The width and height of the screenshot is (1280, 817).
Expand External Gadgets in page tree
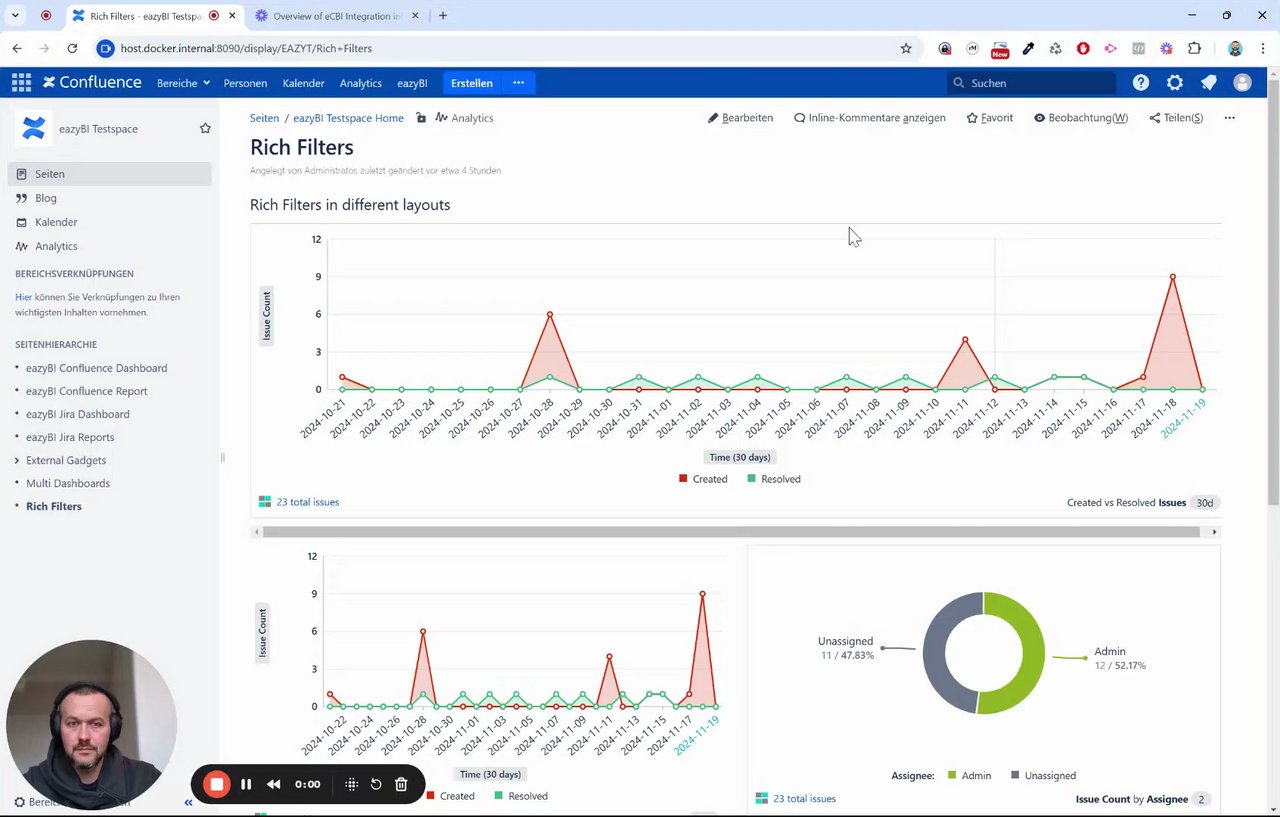[x=16, y=460]
